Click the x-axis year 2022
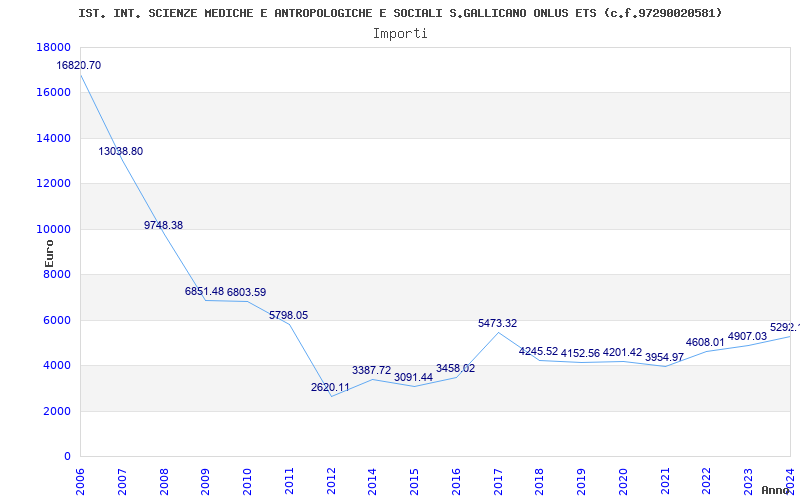 (x=707, y=481)
